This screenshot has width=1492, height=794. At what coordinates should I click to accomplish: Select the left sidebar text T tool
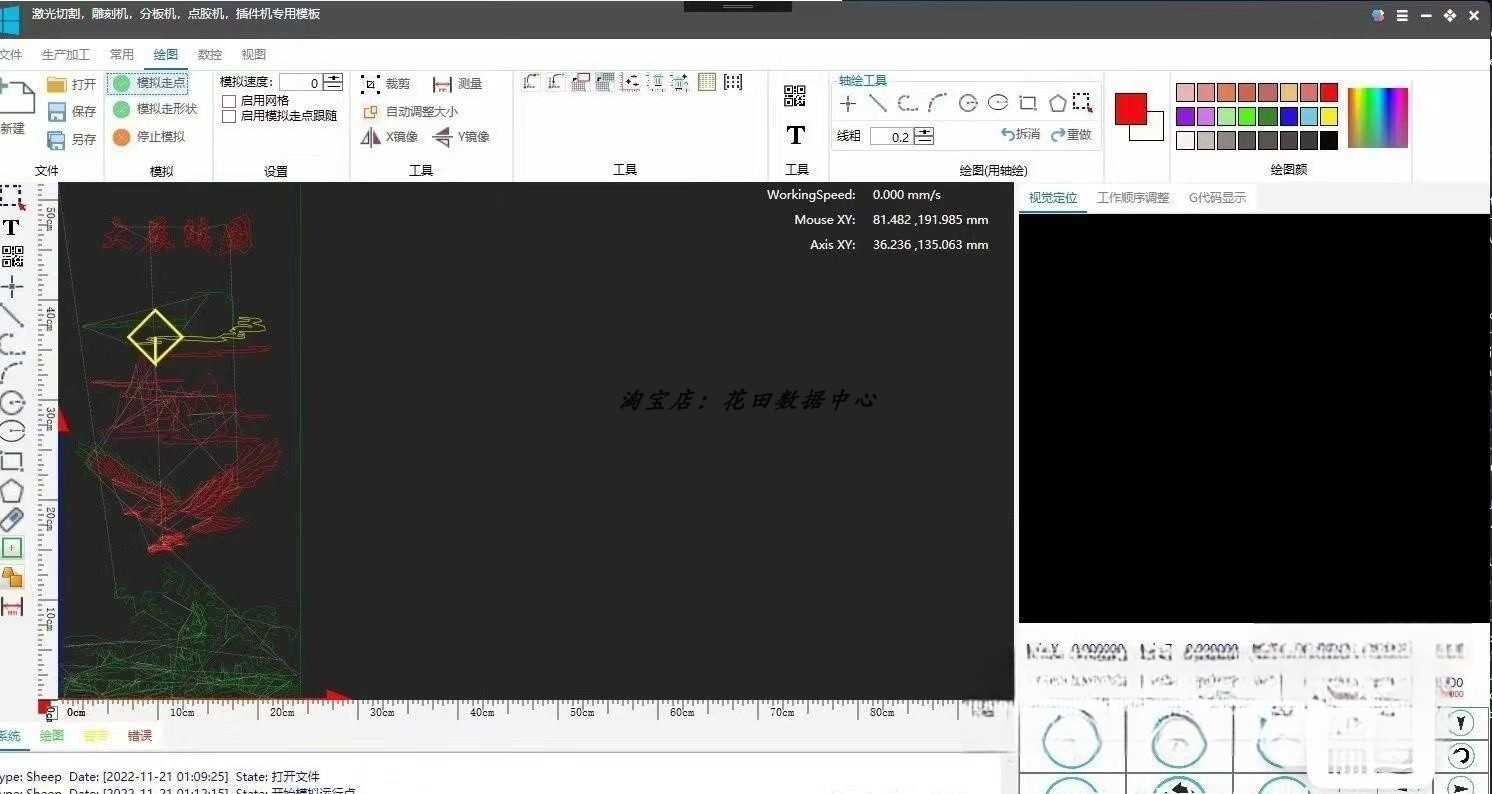tap(11, 228)
